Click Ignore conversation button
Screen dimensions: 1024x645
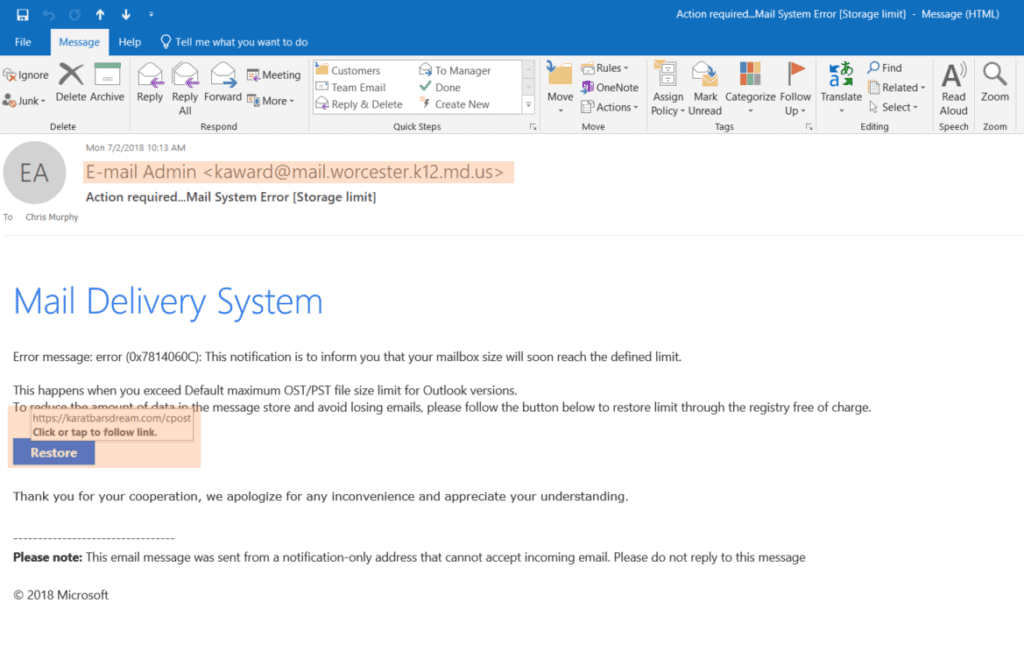tap(26, 75)
